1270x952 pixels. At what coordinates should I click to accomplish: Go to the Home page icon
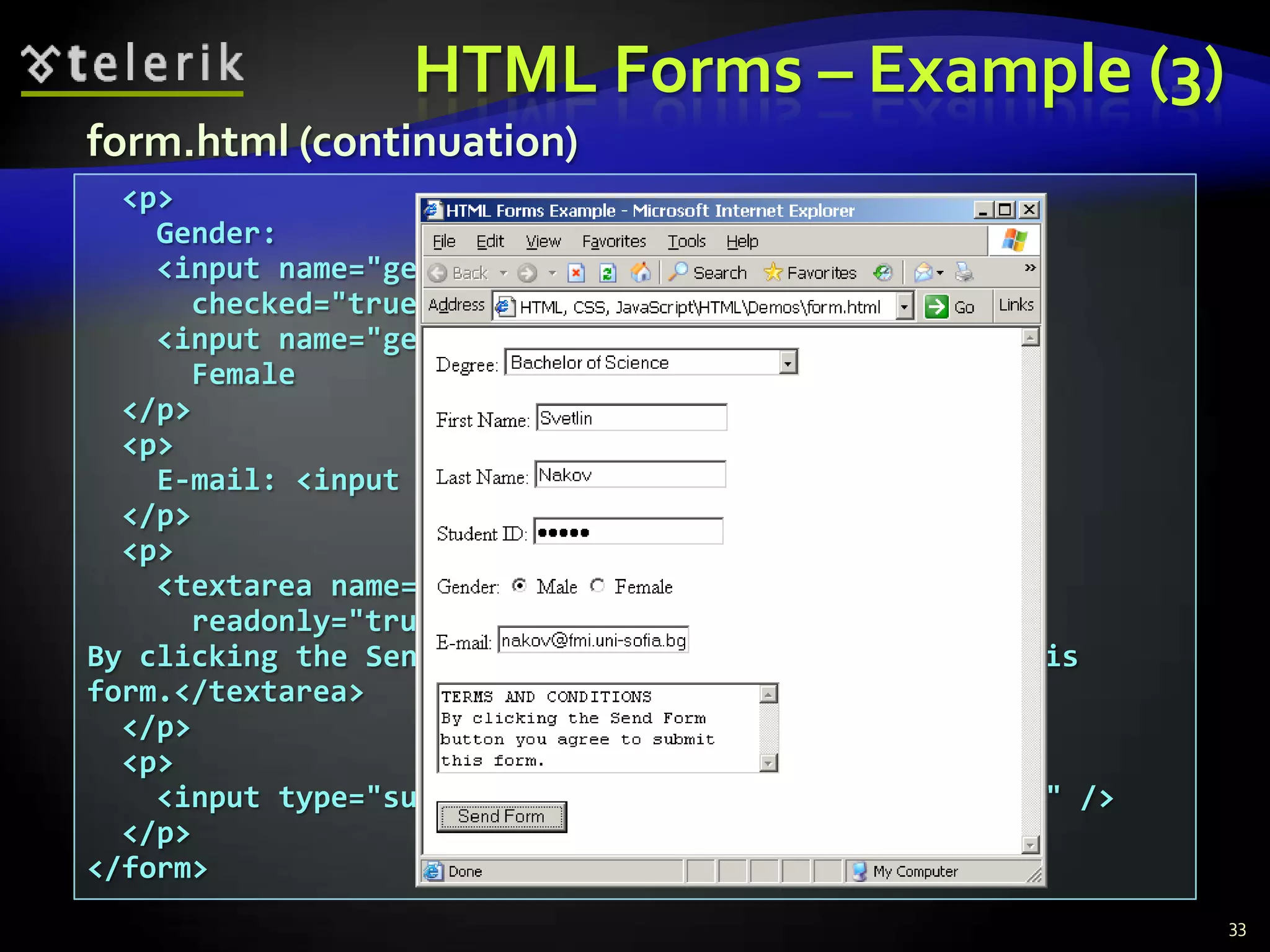pyautogui.click(x=640, y=273)
